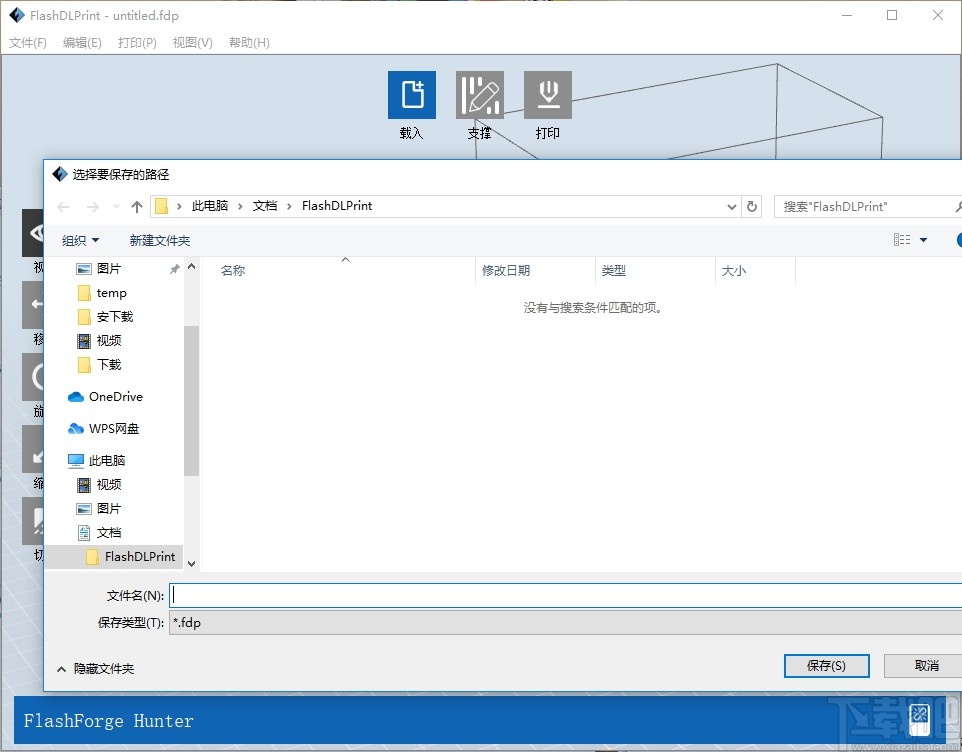Open the 支撑 (Support) editing tool
The height and width of the screenshot is (752, 962).
[x=479, y=94]
